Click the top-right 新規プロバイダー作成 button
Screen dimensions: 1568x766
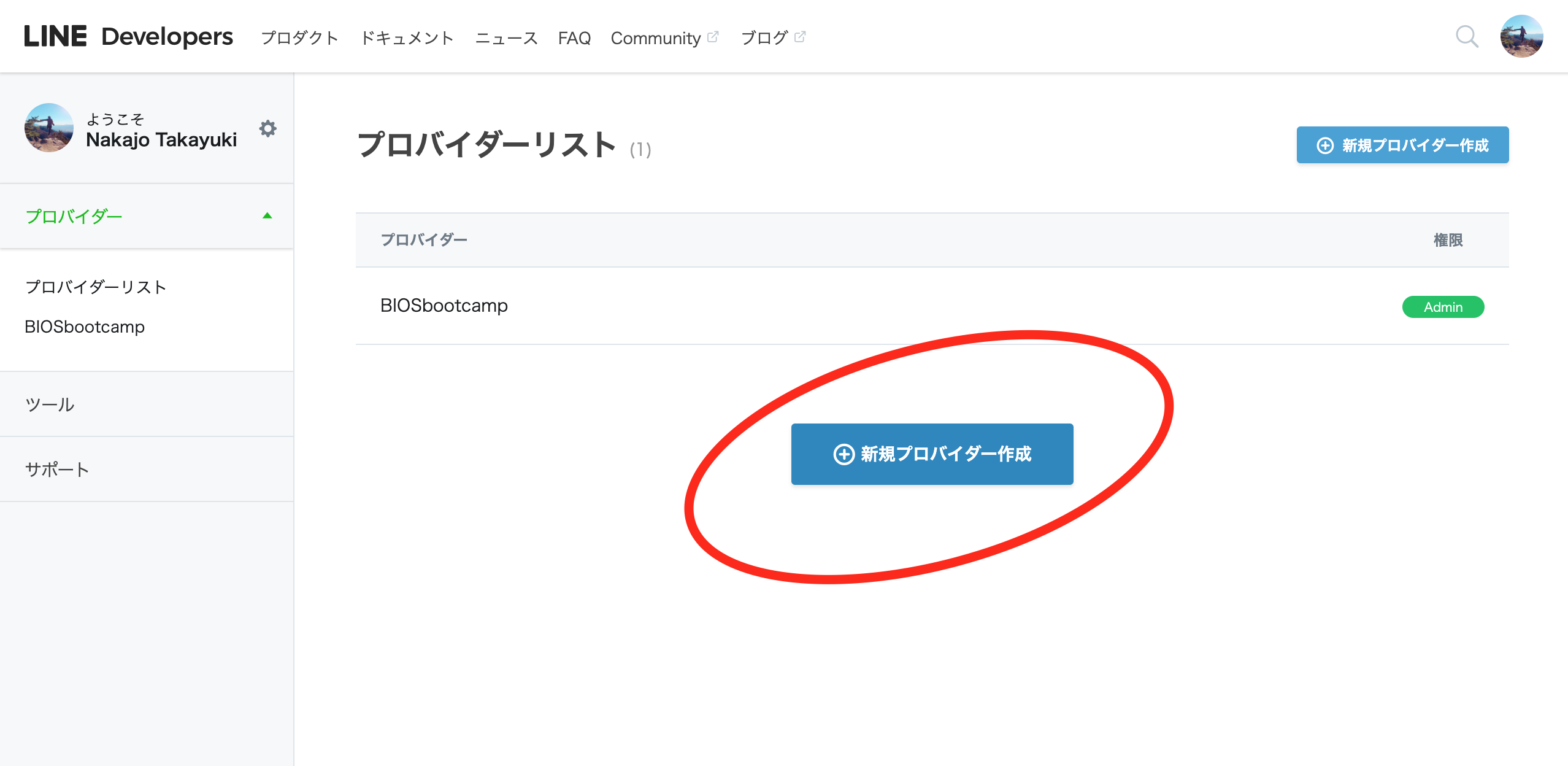(1402, 145)
